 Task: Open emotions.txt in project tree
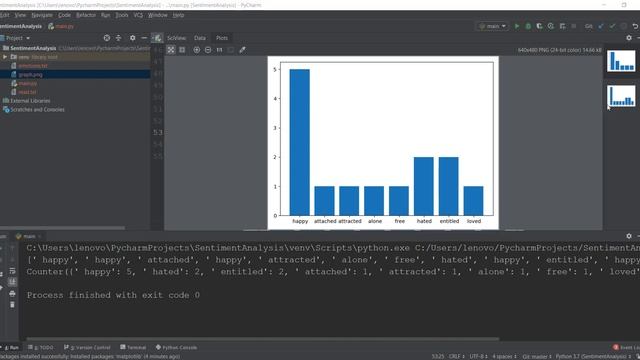pos(33,66)
